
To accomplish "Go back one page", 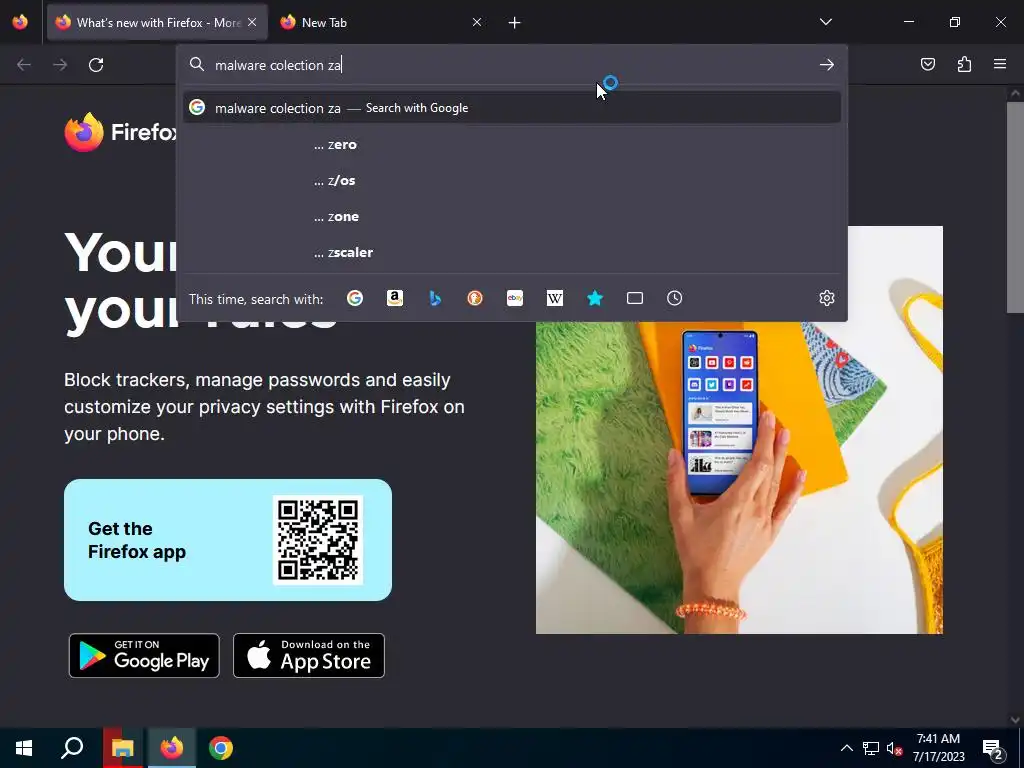I will (24, 65).
